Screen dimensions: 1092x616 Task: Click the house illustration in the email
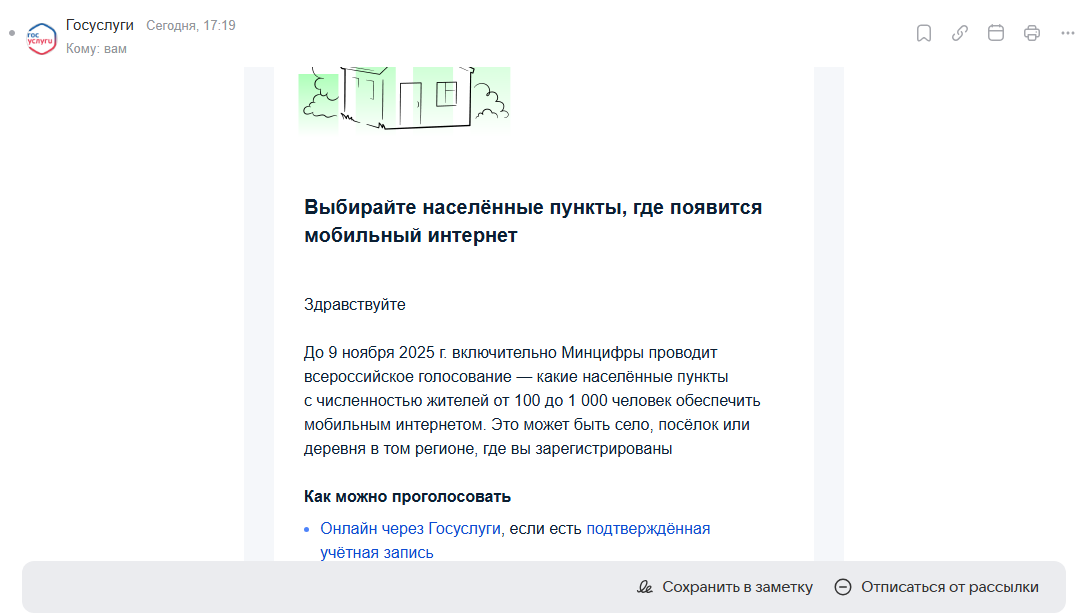404,98
